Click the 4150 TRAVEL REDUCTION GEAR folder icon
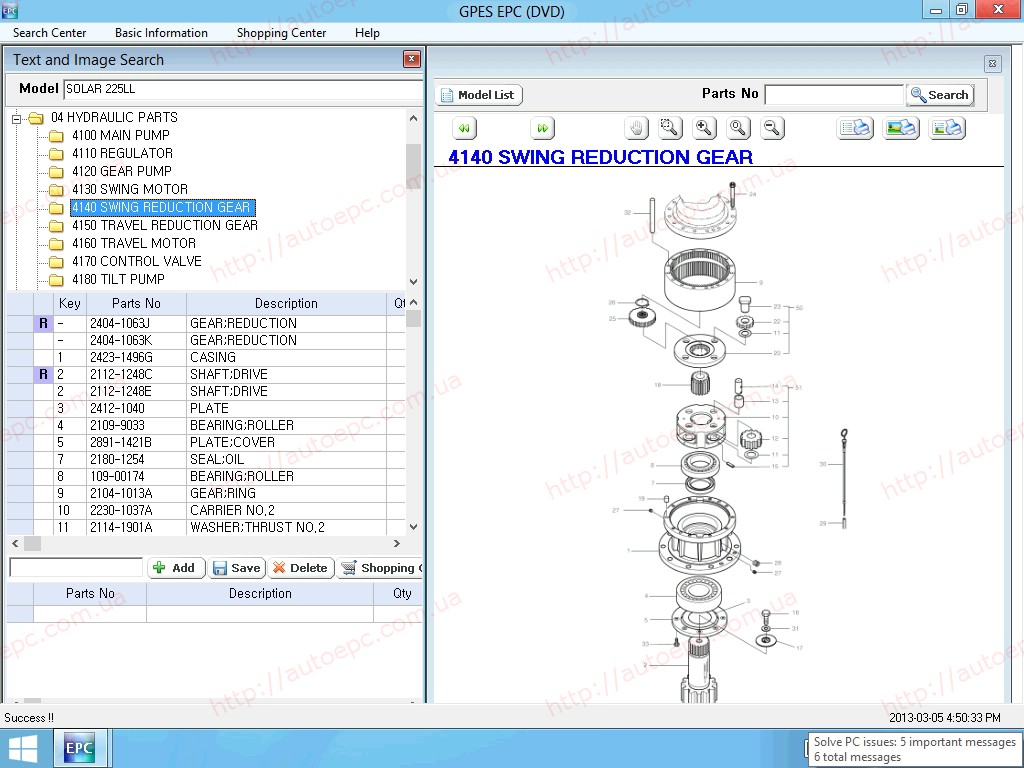This screenshot has height=768, width=1024. [57, 226]
